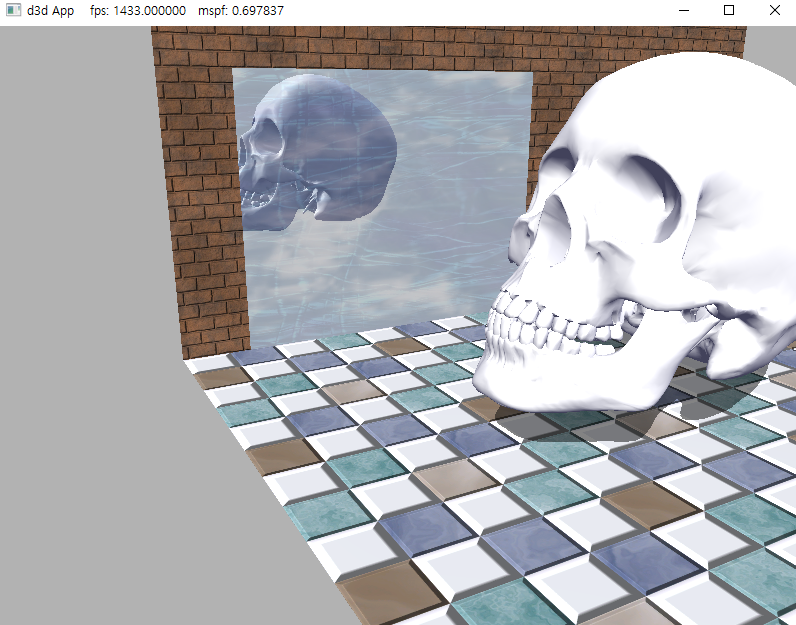
Task: Click the d3d App window icon
Action: [x=14, y=10]
